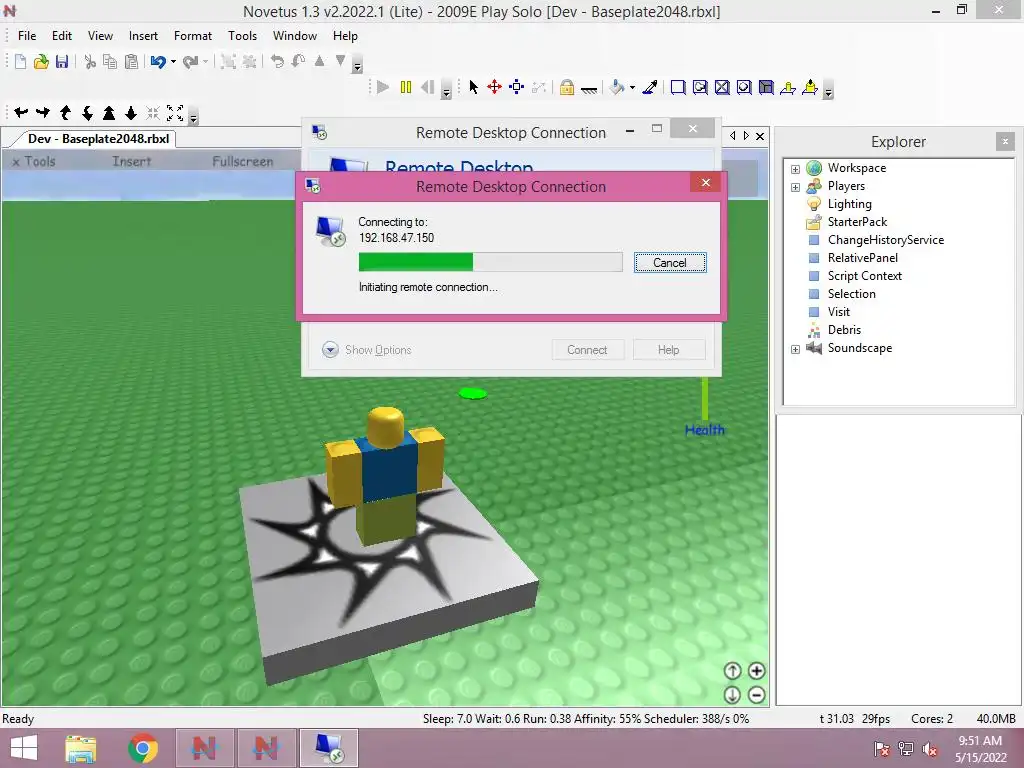Image resolution: width=1024 pixels, height=768 pixels.
Task: Toggle the Lock padlock tool
Action: pos(567,87)
